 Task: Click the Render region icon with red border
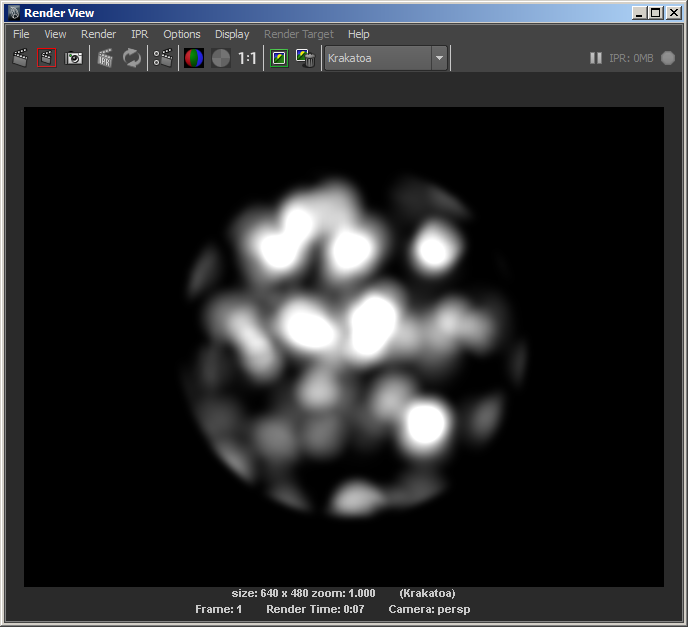point(47,58)
